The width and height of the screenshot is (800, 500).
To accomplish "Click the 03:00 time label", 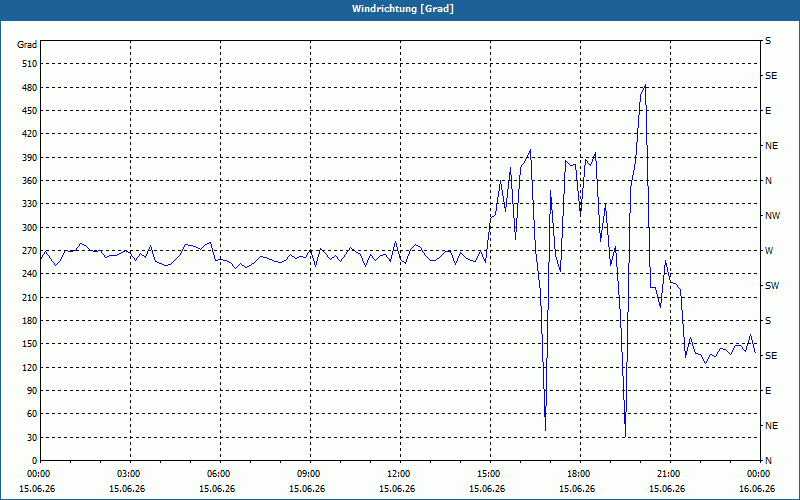I will pos(127,474).
